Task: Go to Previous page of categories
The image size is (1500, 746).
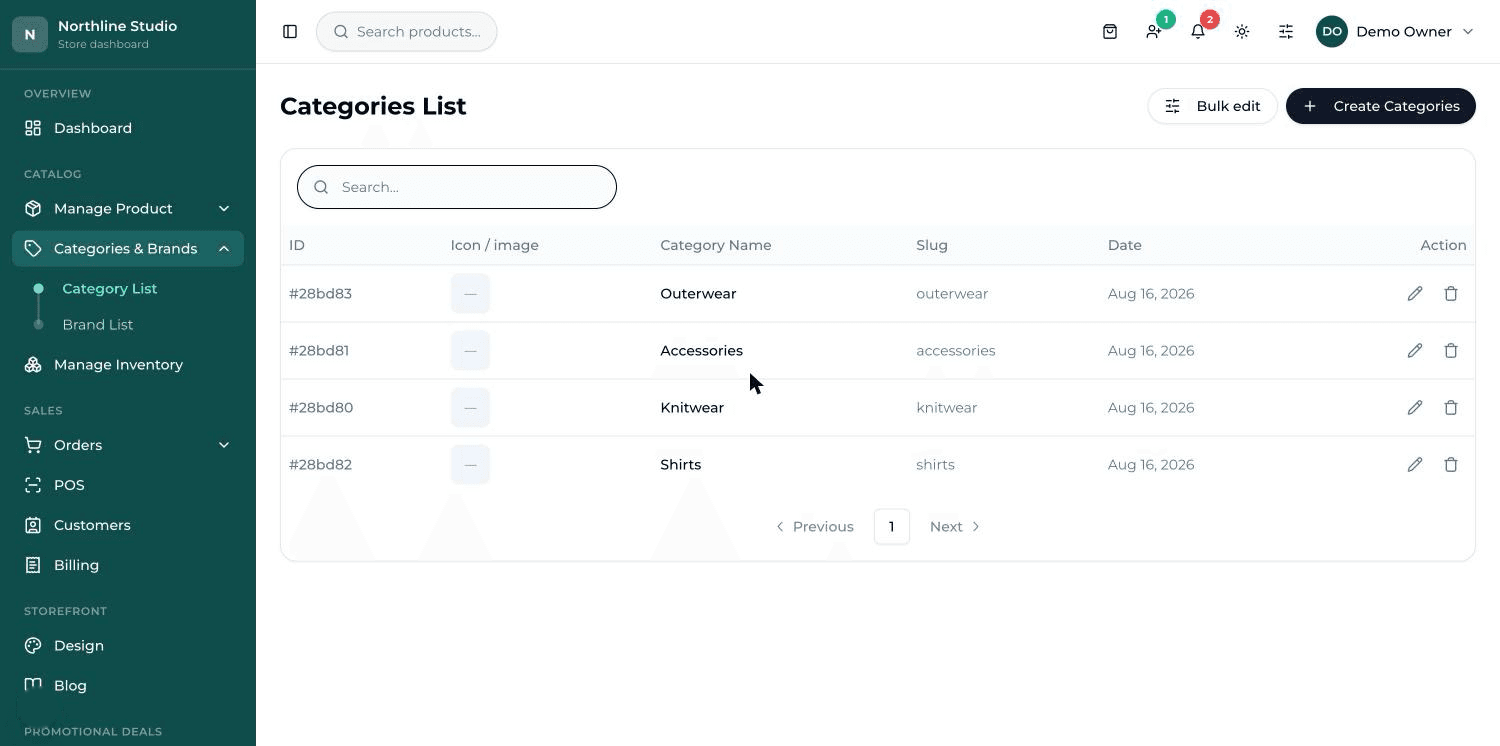Action: click(814, 527)
